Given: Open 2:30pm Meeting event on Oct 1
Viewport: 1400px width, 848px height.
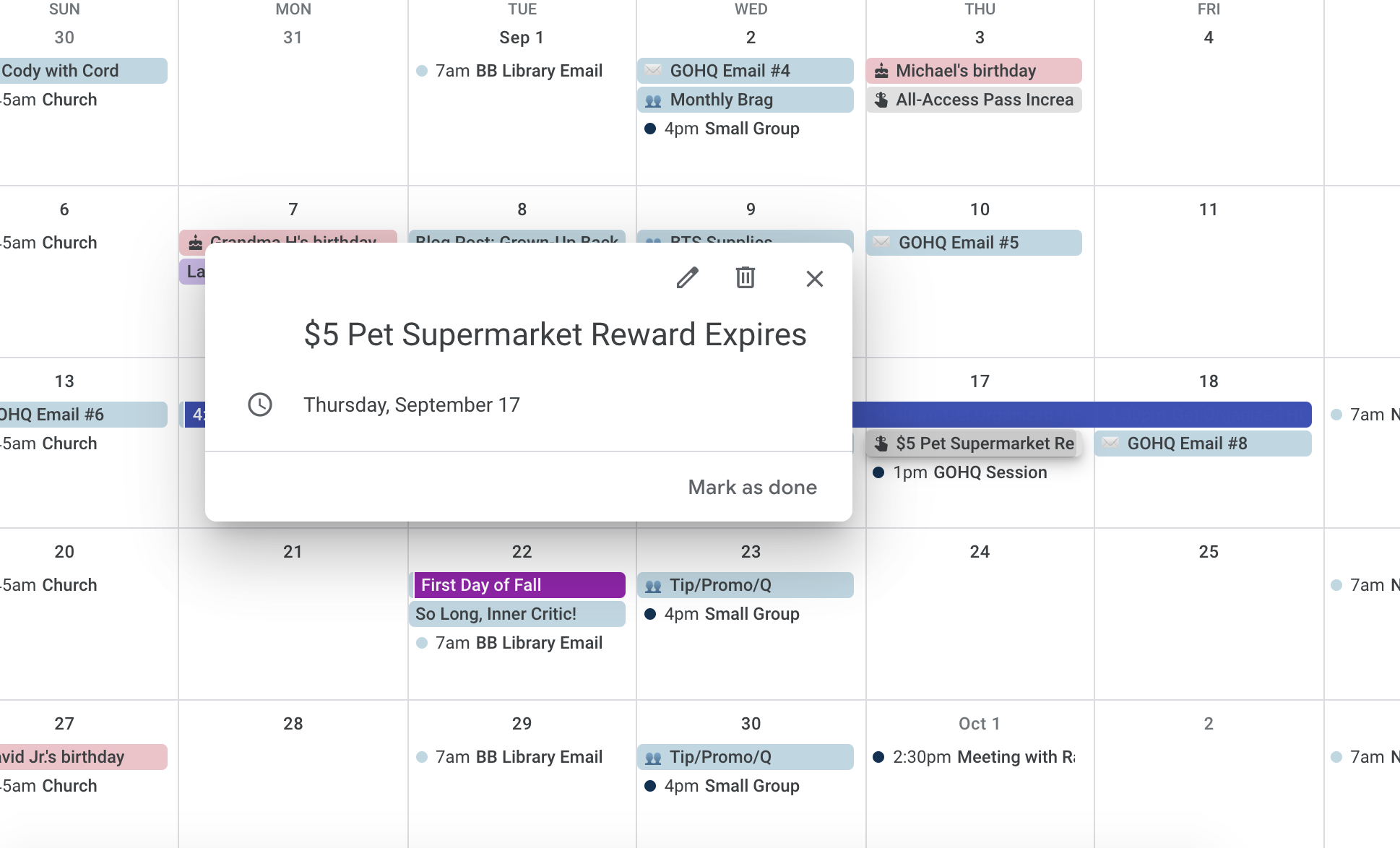Looking at the screenshot, I should pyautogui.click(x=974, y=757).
